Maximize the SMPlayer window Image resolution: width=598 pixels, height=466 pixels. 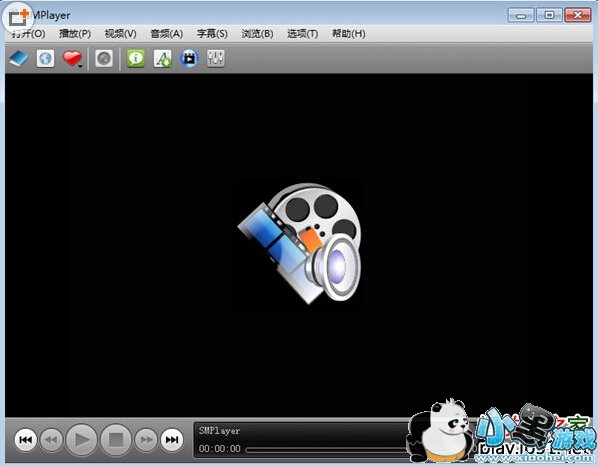(x=549, y=15)
